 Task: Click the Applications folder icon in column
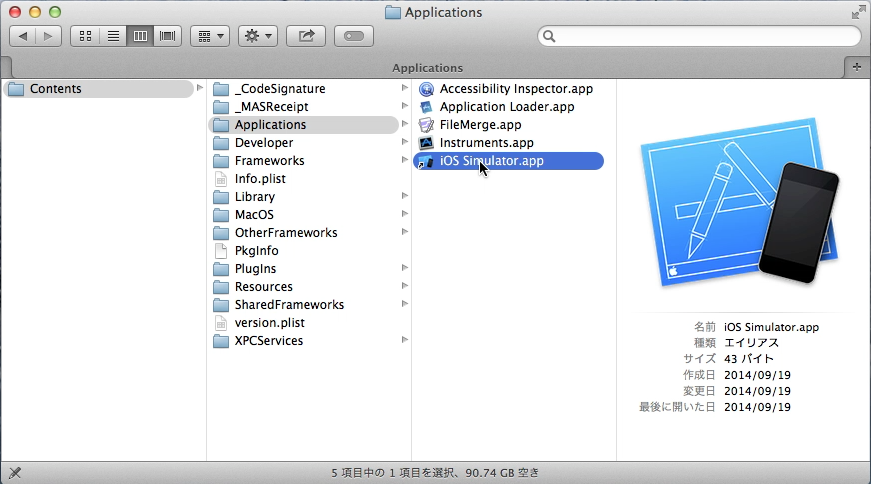click(221, 124)
